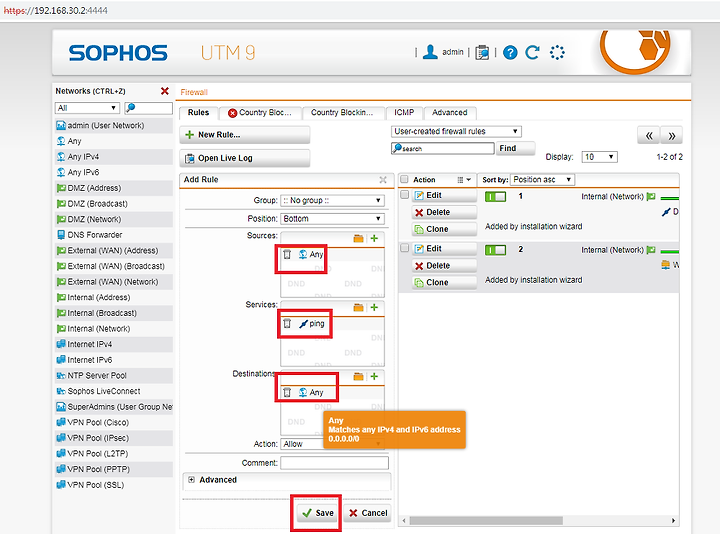The width and height of the screenshot is (720, 534).
Task: Click green plus to add new Destination
Action: click(x=374, y=377)
